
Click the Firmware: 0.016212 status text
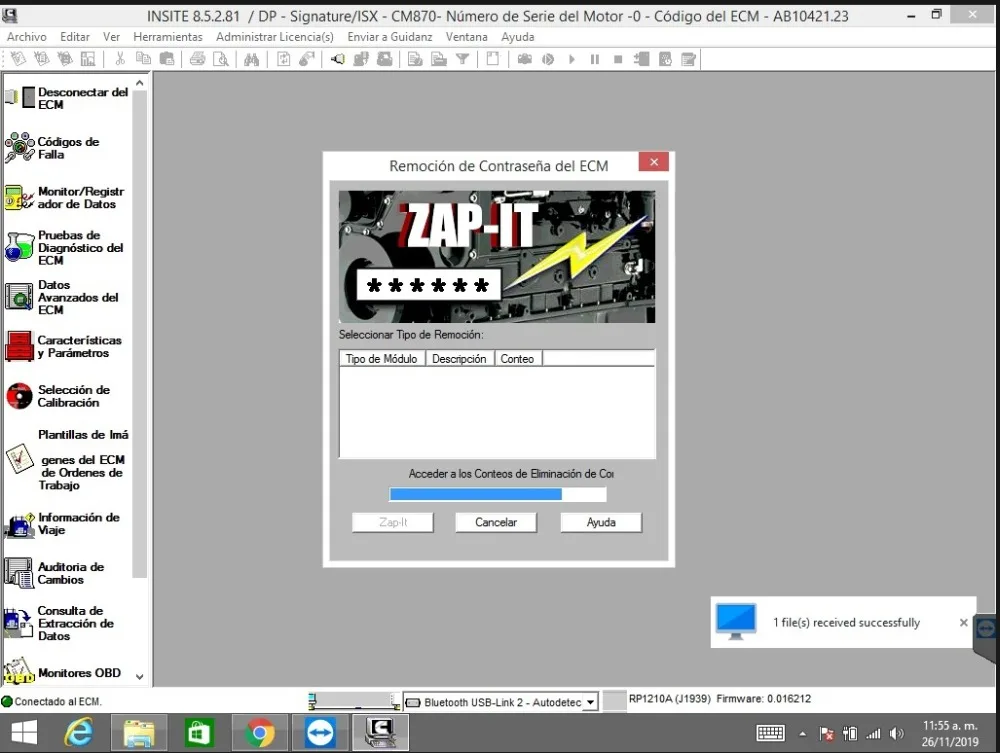[x=763, y=699]
